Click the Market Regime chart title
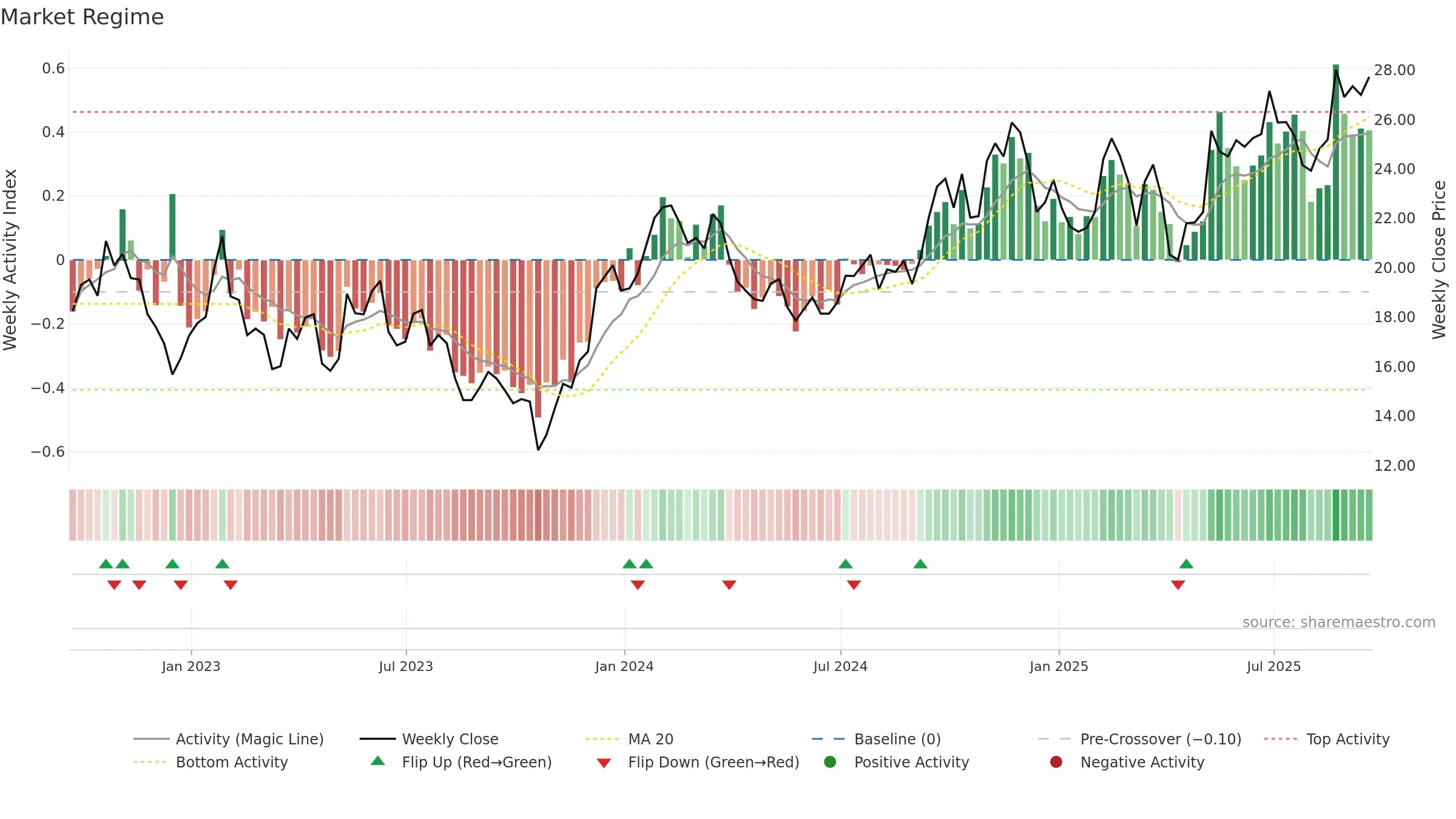1456x819 pixels. point(82,17)
